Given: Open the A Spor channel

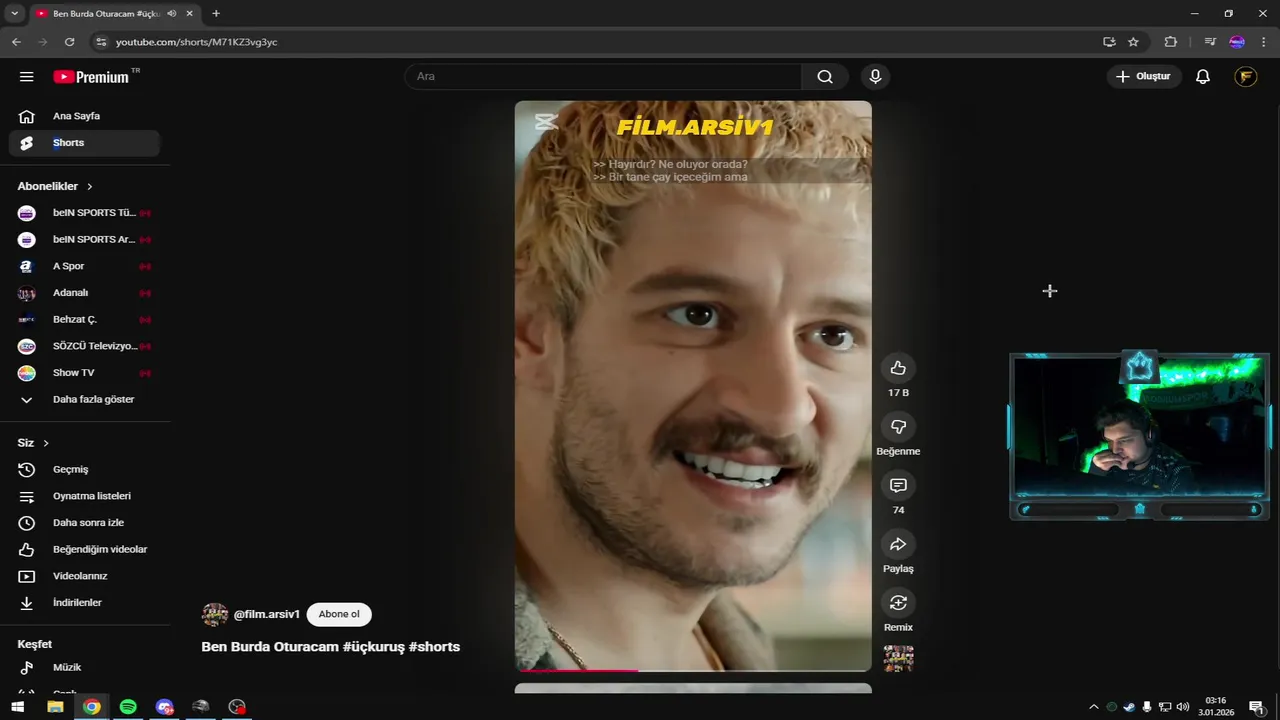Looking at the screenshot, I should coord(85,266).
